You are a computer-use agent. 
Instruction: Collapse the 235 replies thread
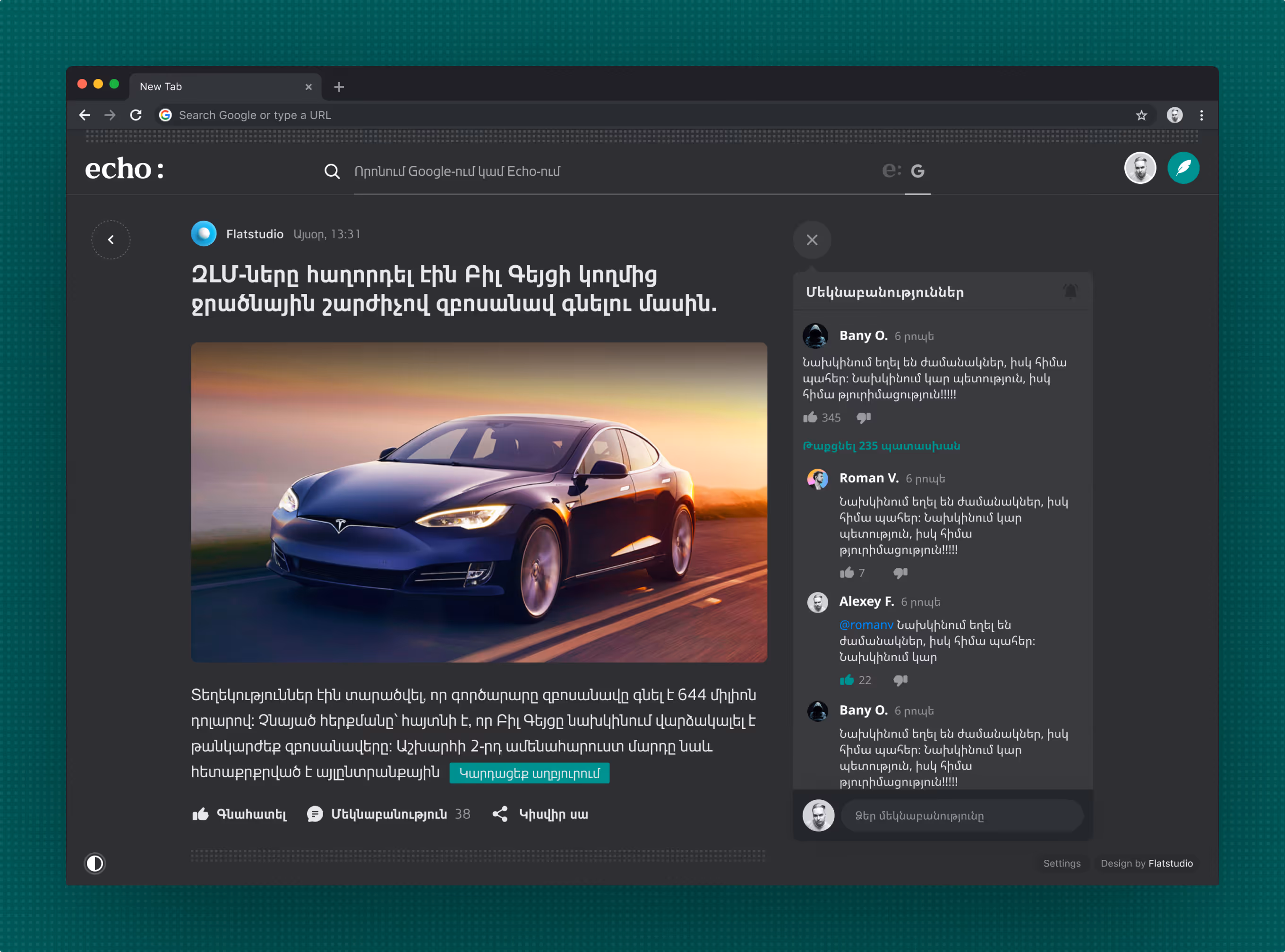(x=881, y=446)
